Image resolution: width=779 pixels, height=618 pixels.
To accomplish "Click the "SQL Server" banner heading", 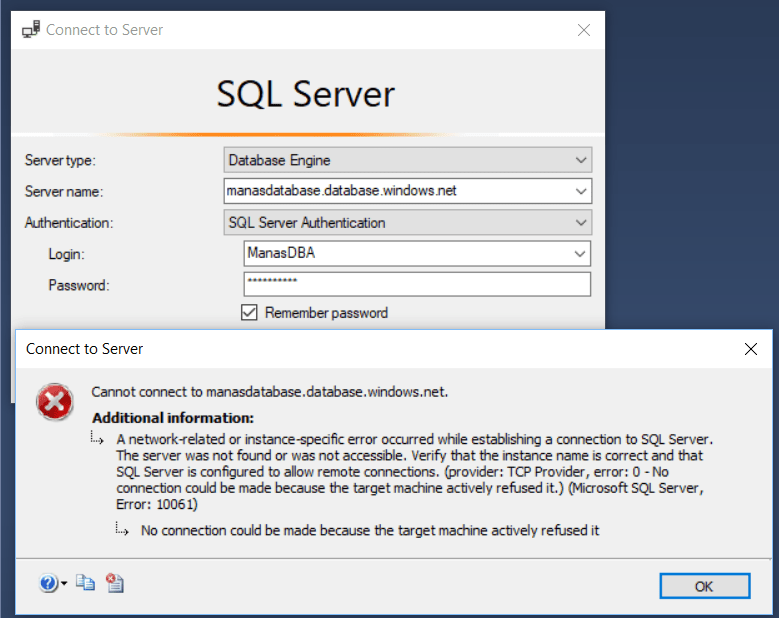I will click(x=306, y=94).
